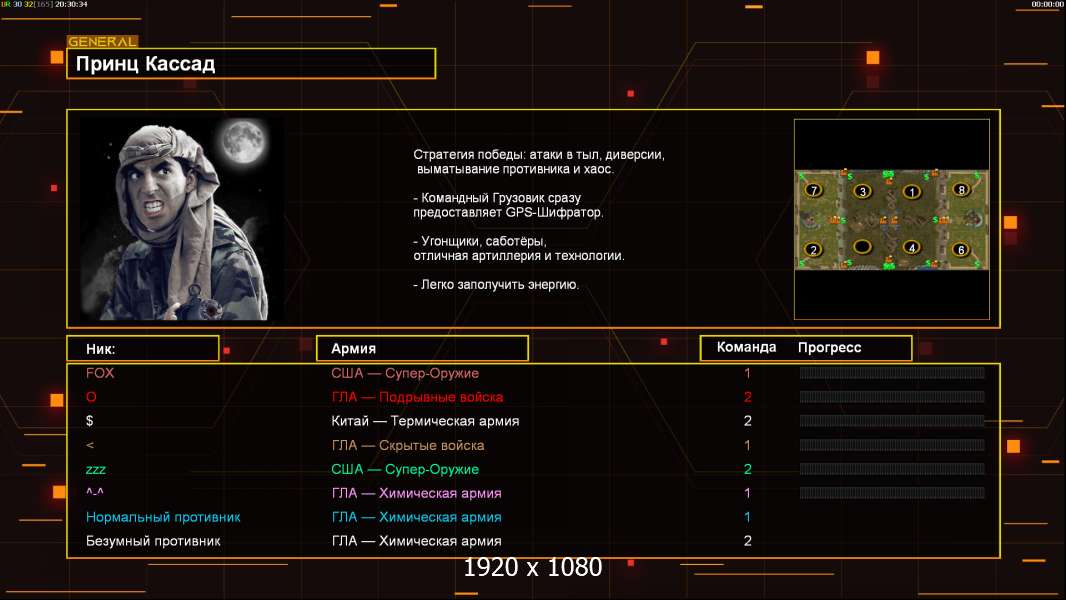Select the red player nickname 'O'
This screenshot has width=1066, height=600.
click(91, 397)
